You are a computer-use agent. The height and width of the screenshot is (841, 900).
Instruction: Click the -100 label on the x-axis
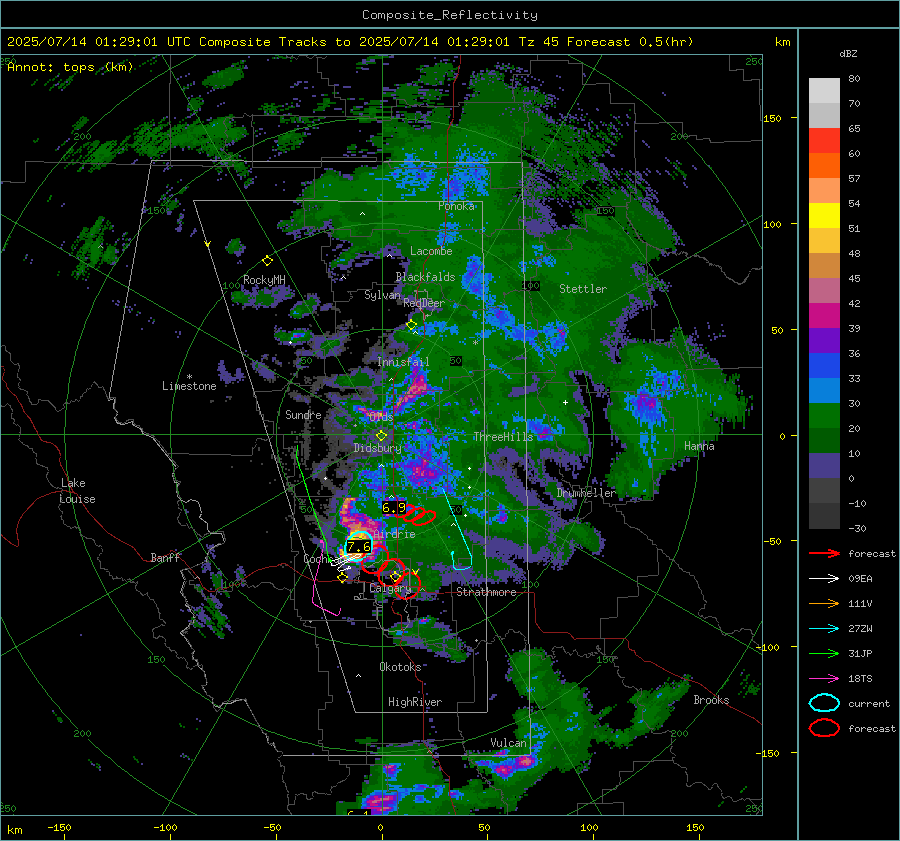pos(165,827)
